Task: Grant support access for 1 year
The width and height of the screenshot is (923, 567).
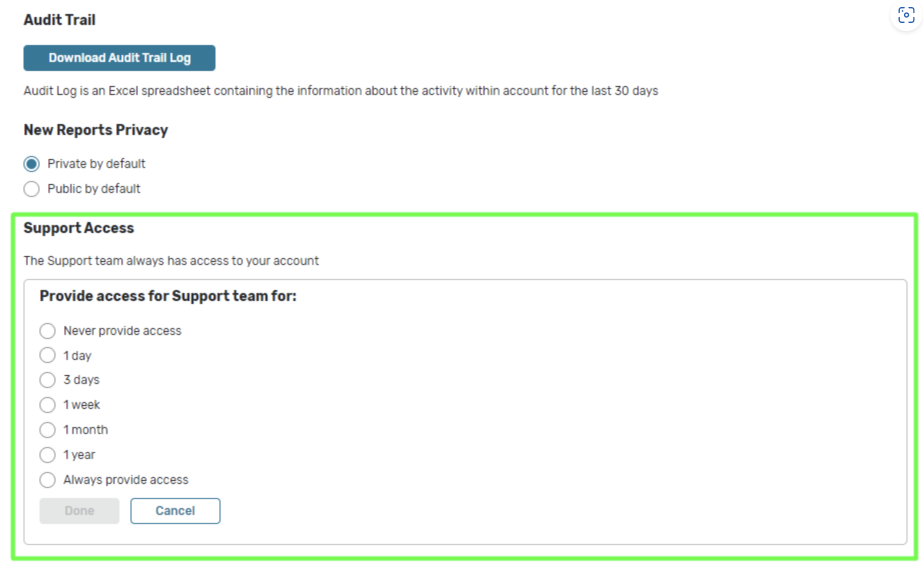Action: [48, 455]
